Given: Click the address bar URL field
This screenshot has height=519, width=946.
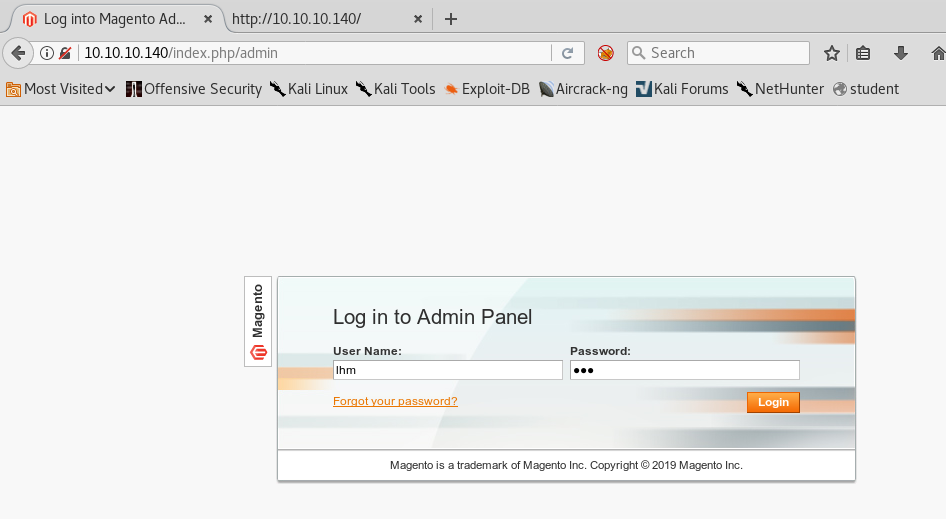Looking at the screenshot, I should point(310,53).
